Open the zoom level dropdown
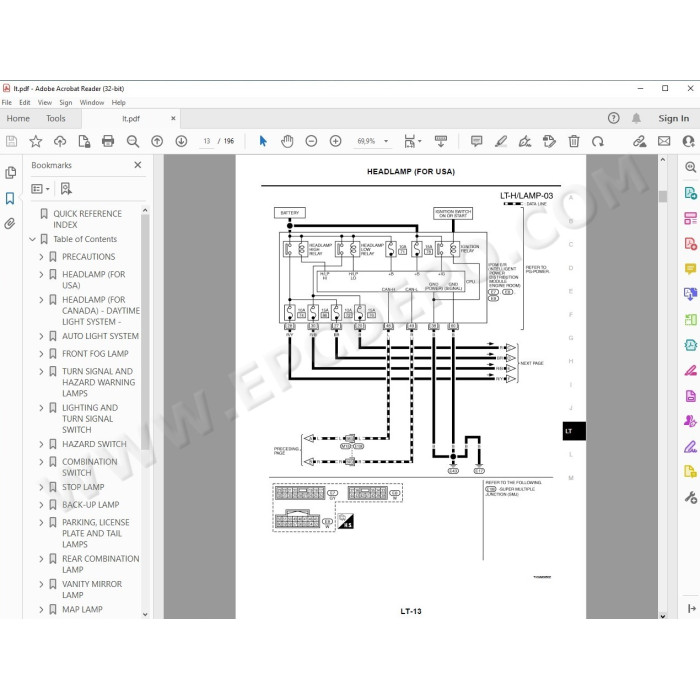 (x=386, y=141)
